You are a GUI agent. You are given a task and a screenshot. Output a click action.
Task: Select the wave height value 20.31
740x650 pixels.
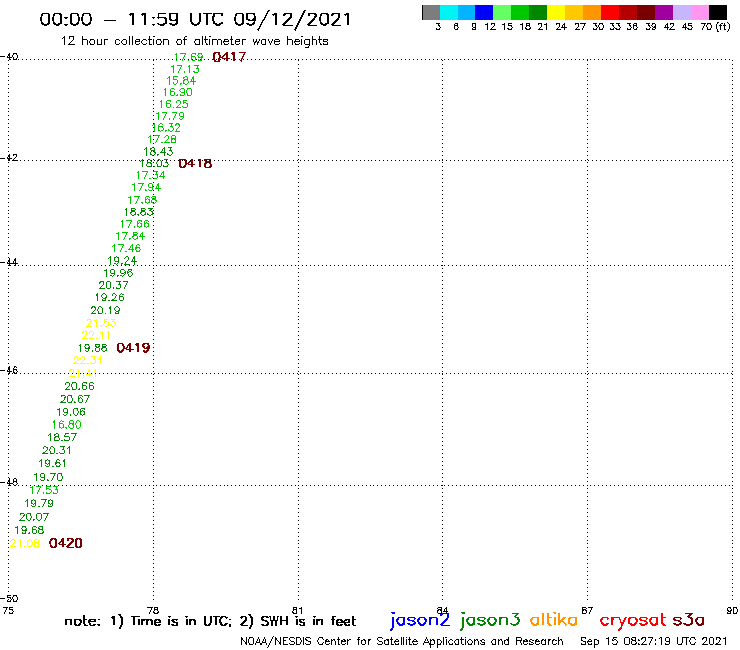(x=57, y=450)
